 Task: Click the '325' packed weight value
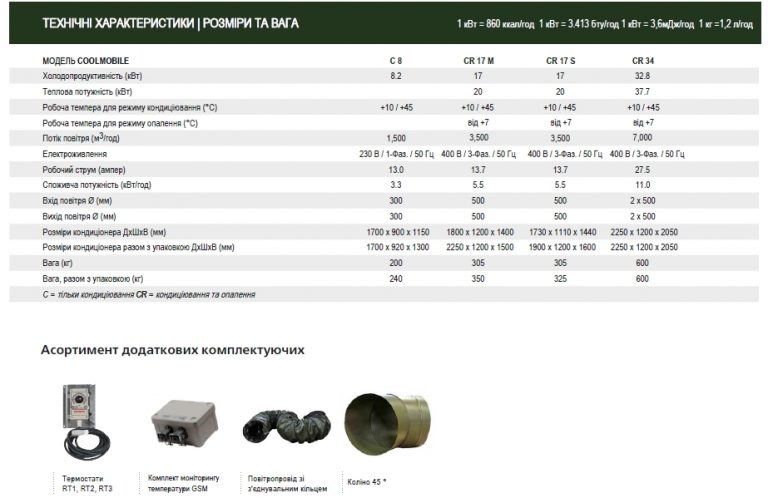pos(560,279)
